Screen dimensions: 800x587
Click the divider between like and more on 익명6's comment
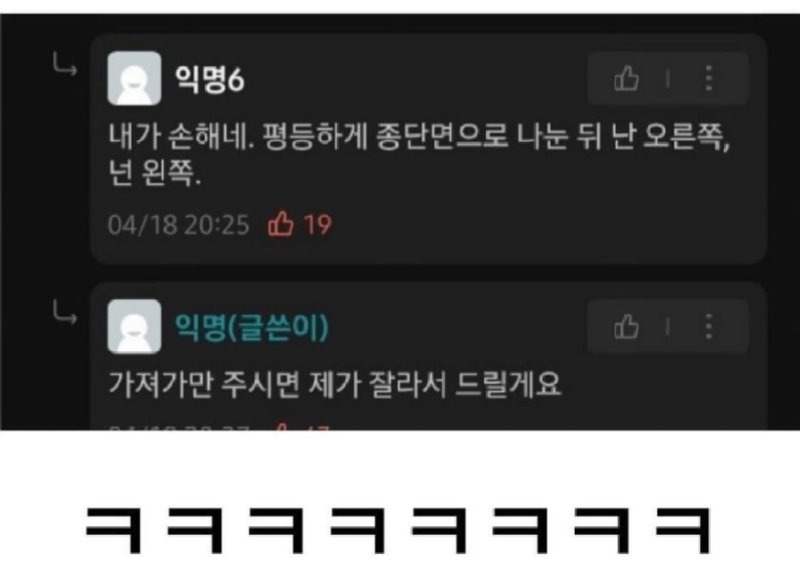pos(667,79)
